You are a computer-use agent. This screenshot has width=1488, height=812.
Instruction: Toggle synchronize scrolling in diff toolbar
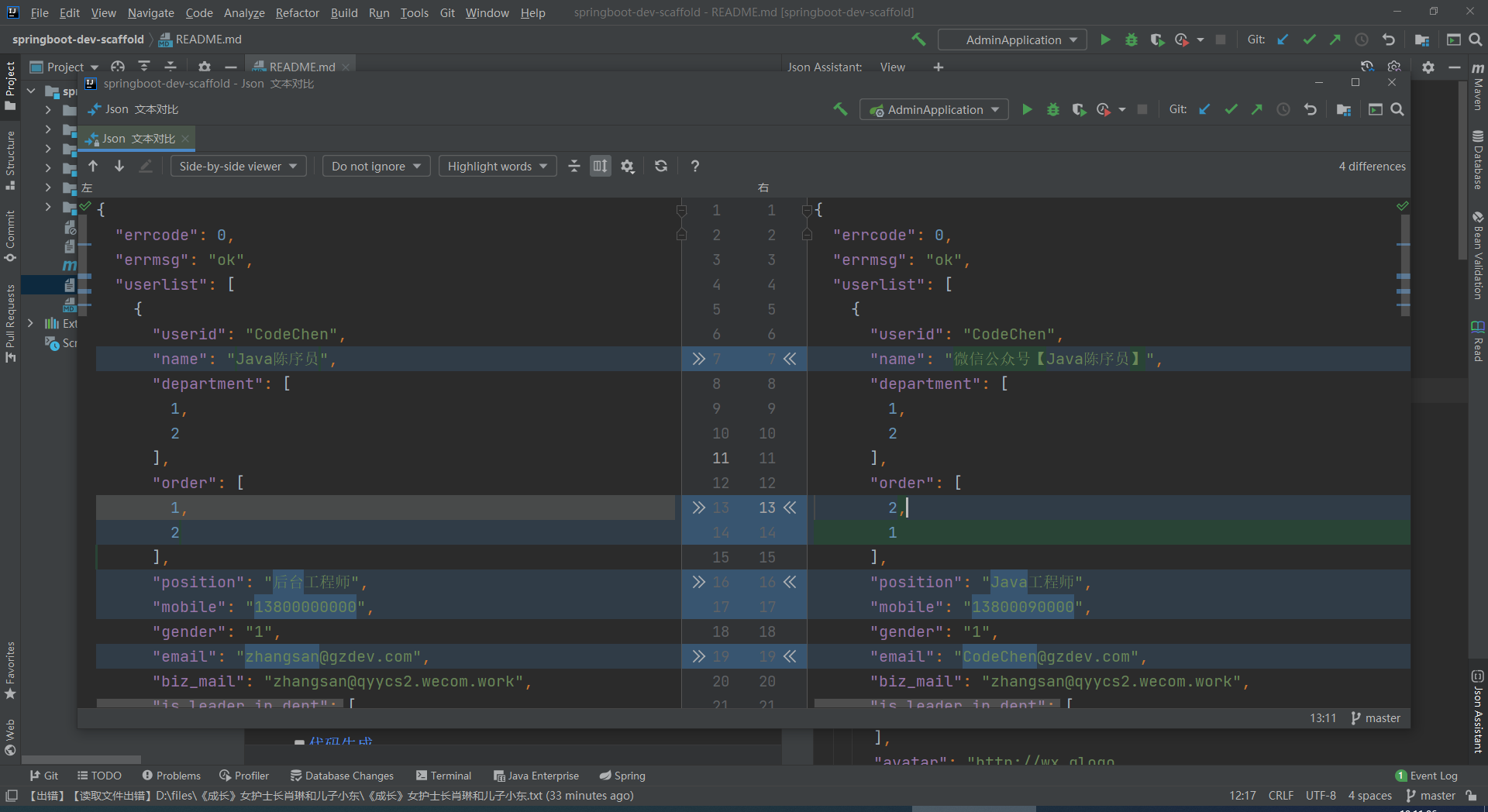tap(601, 166)
